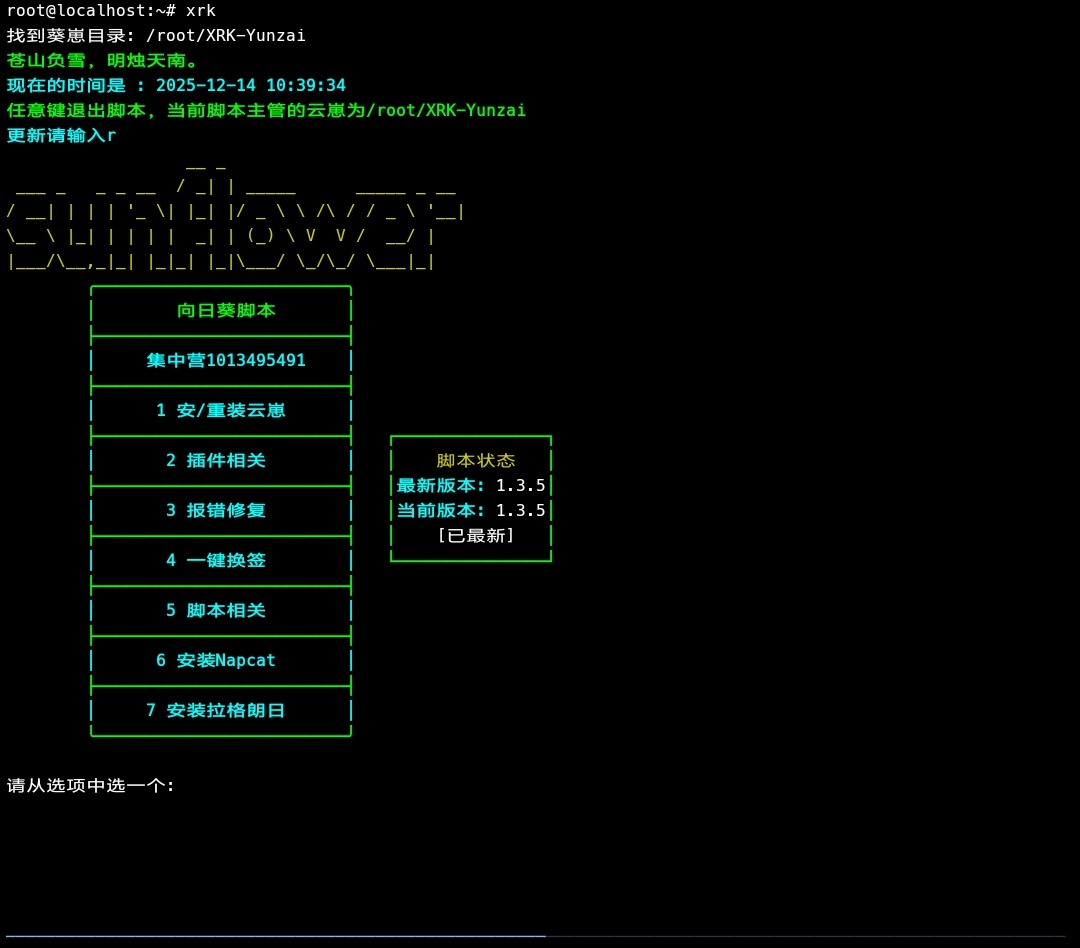Click the 更新请输入r update hint
The image size is (1080, 948).
(61, 136)
